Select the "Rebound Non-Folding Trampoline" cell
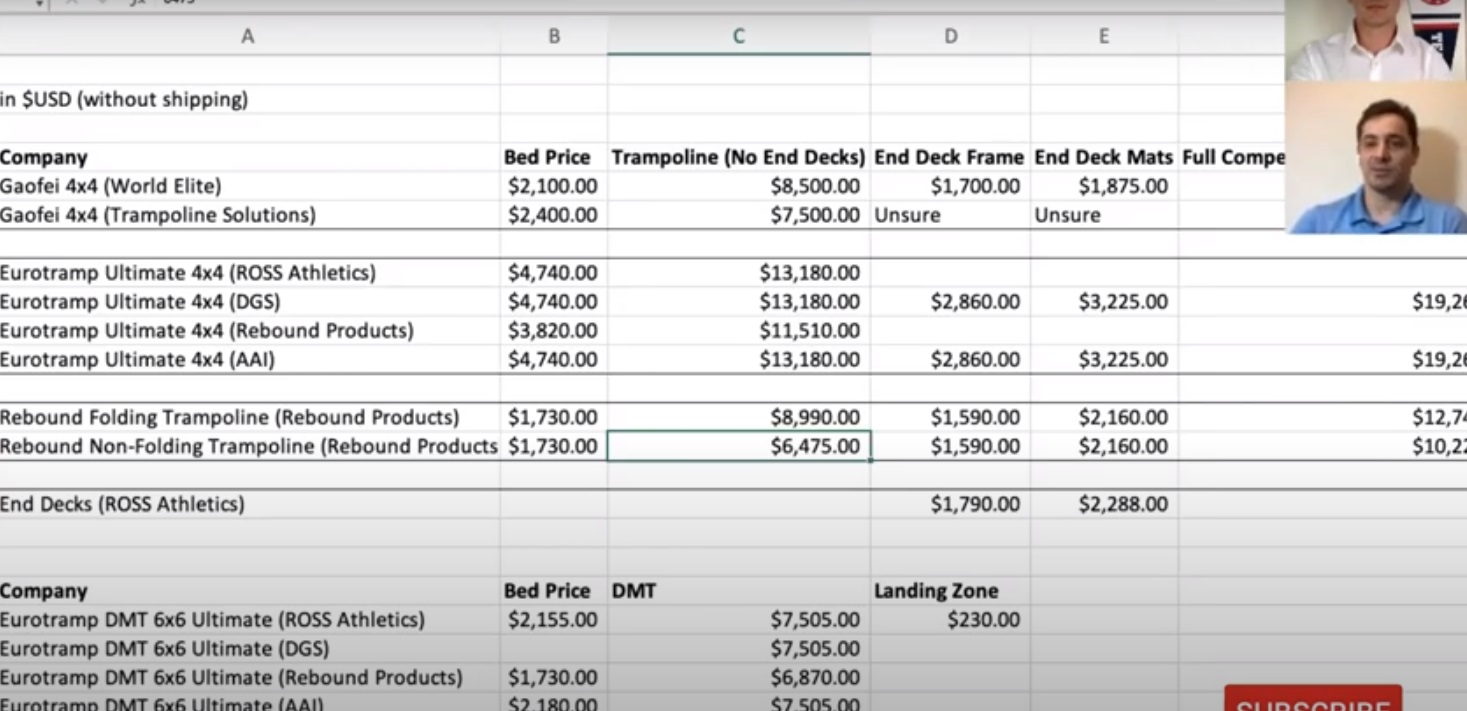The height and width of the screenshot is (711, 1467). (250, 446)
